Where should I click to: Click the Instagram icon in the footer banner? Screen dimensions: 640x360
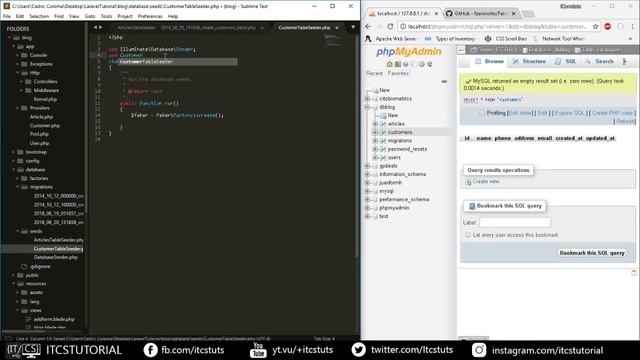479,350
